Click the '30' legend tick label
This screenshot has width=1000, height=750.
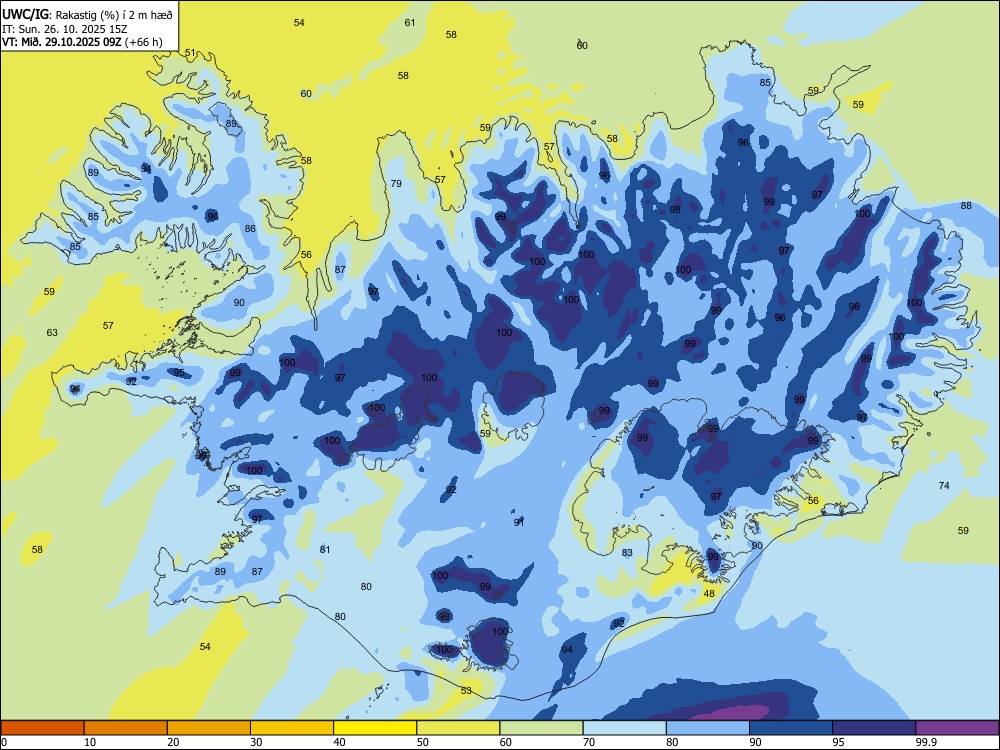coord(256,742)
